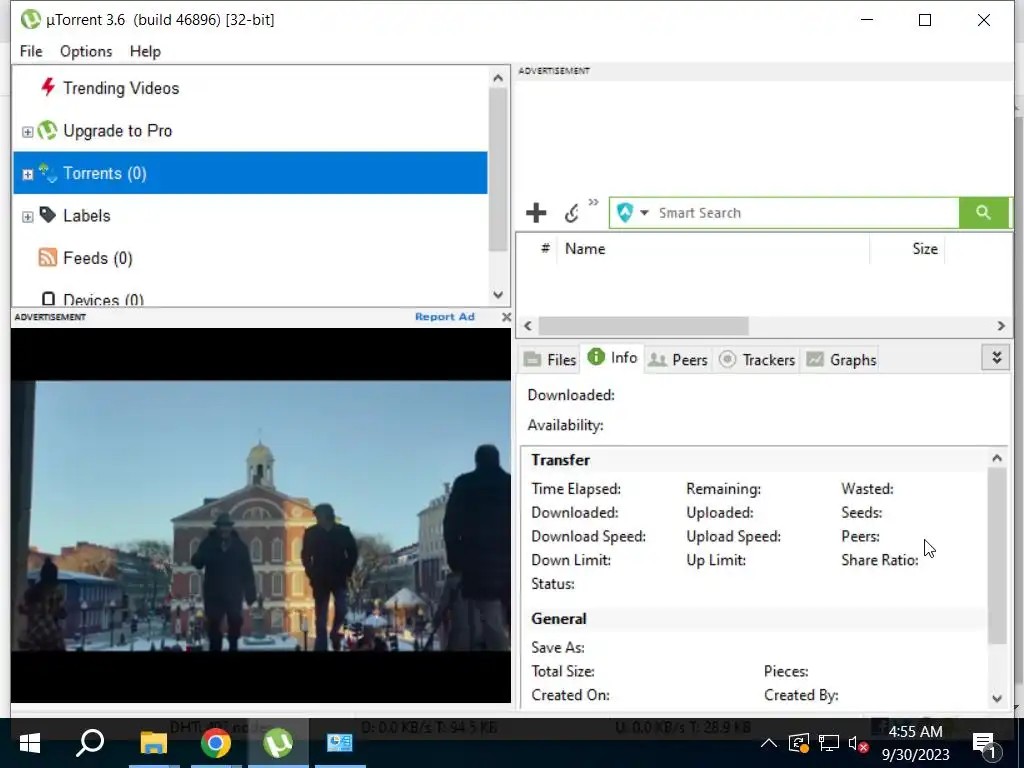
Task: Open the taskbar clock showing 4:55 AM
Action: point(915,743)
